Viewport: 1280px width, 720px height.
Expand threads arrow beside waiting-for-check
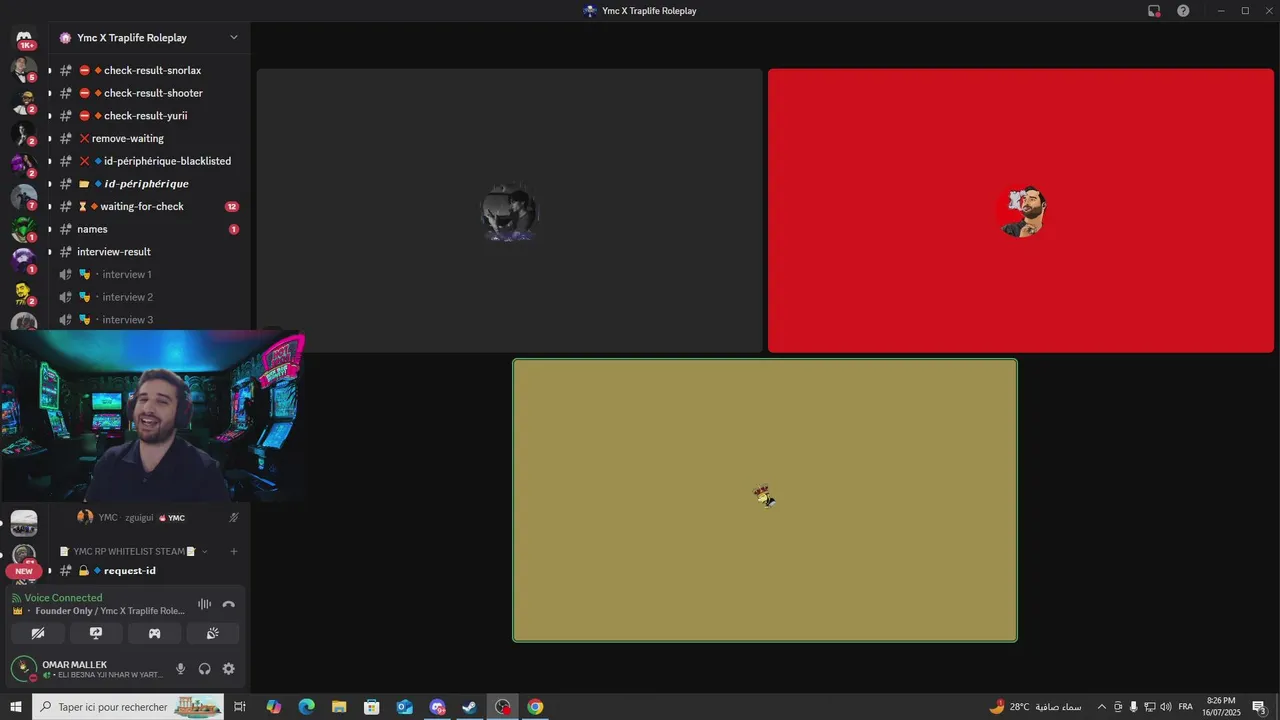click(x=49, y=207)
